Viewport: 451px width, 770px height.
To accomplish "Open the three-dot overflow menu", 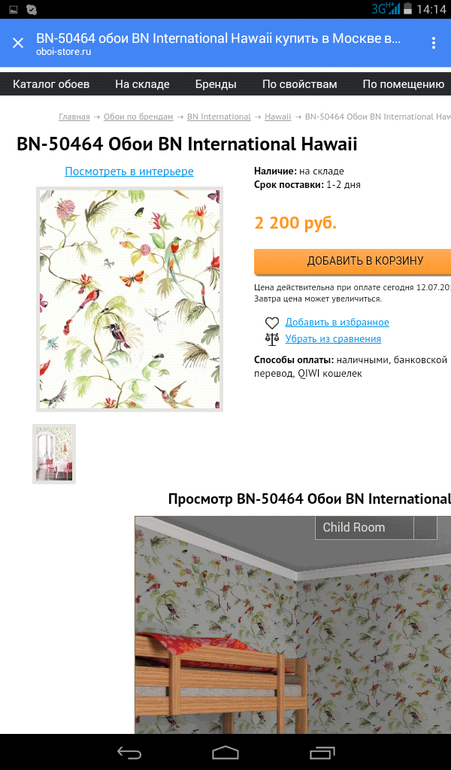I will click(433, 43).
